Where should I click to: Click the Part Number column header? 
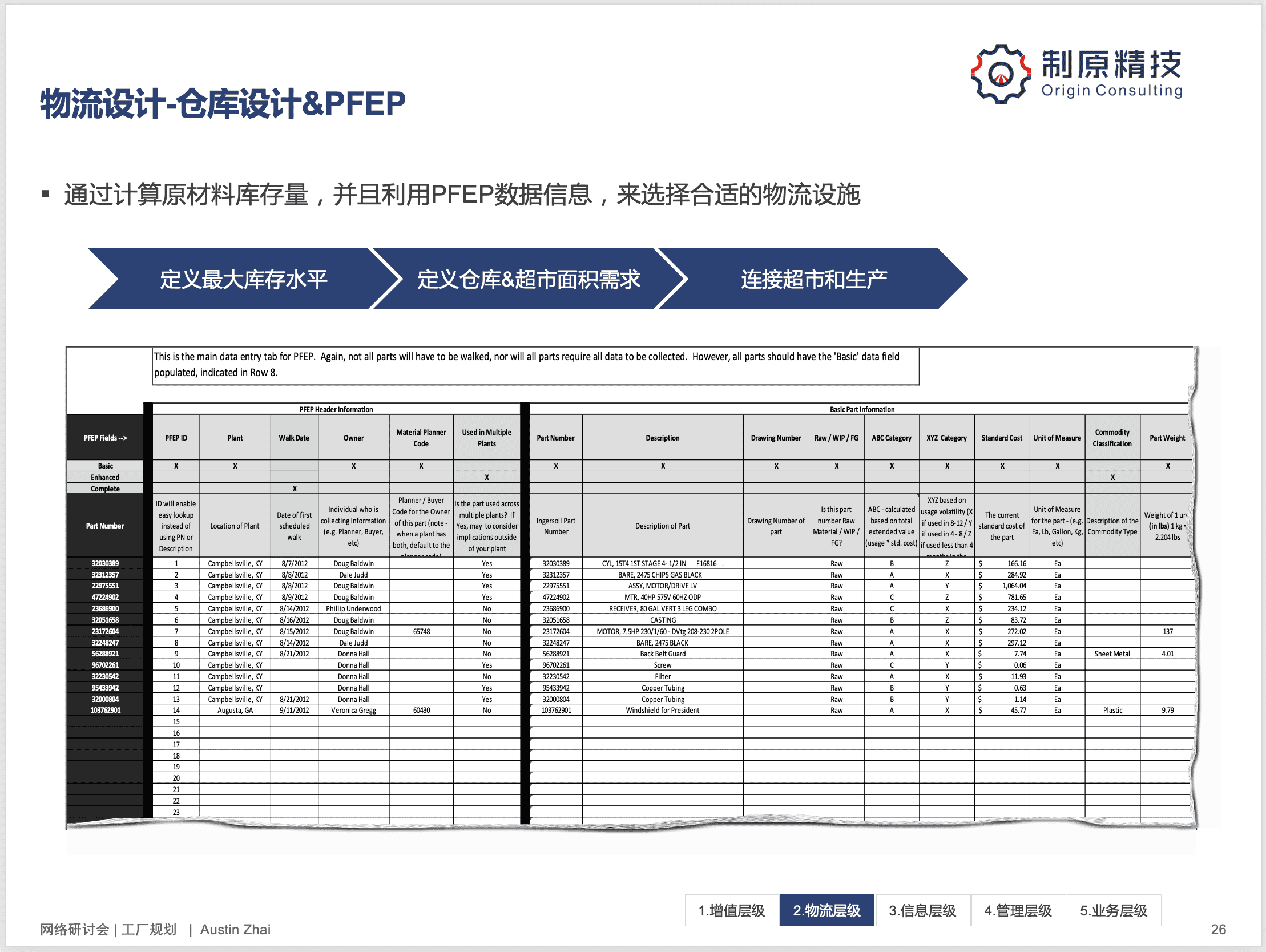(555, 438)
